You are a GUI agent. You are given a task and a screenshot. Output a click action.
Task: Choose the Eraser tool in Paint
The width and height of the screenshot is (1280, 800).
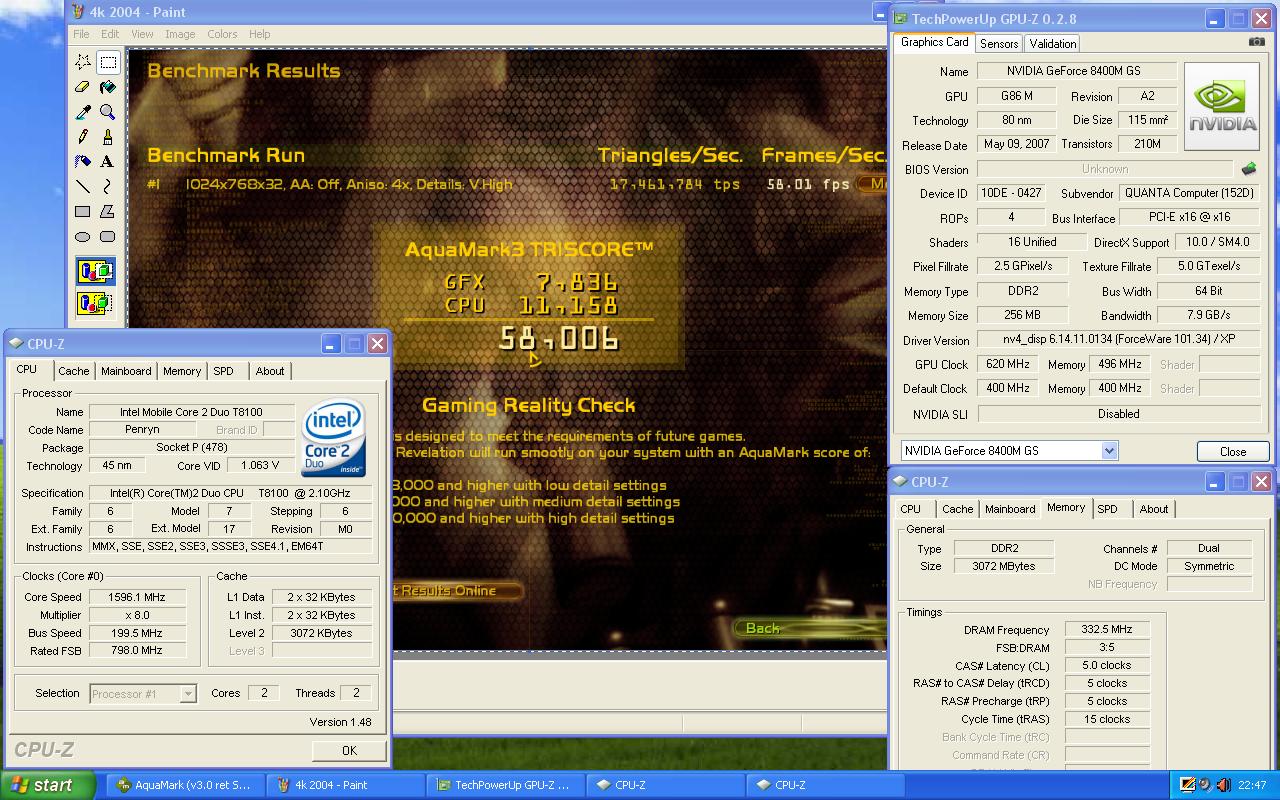83,87
